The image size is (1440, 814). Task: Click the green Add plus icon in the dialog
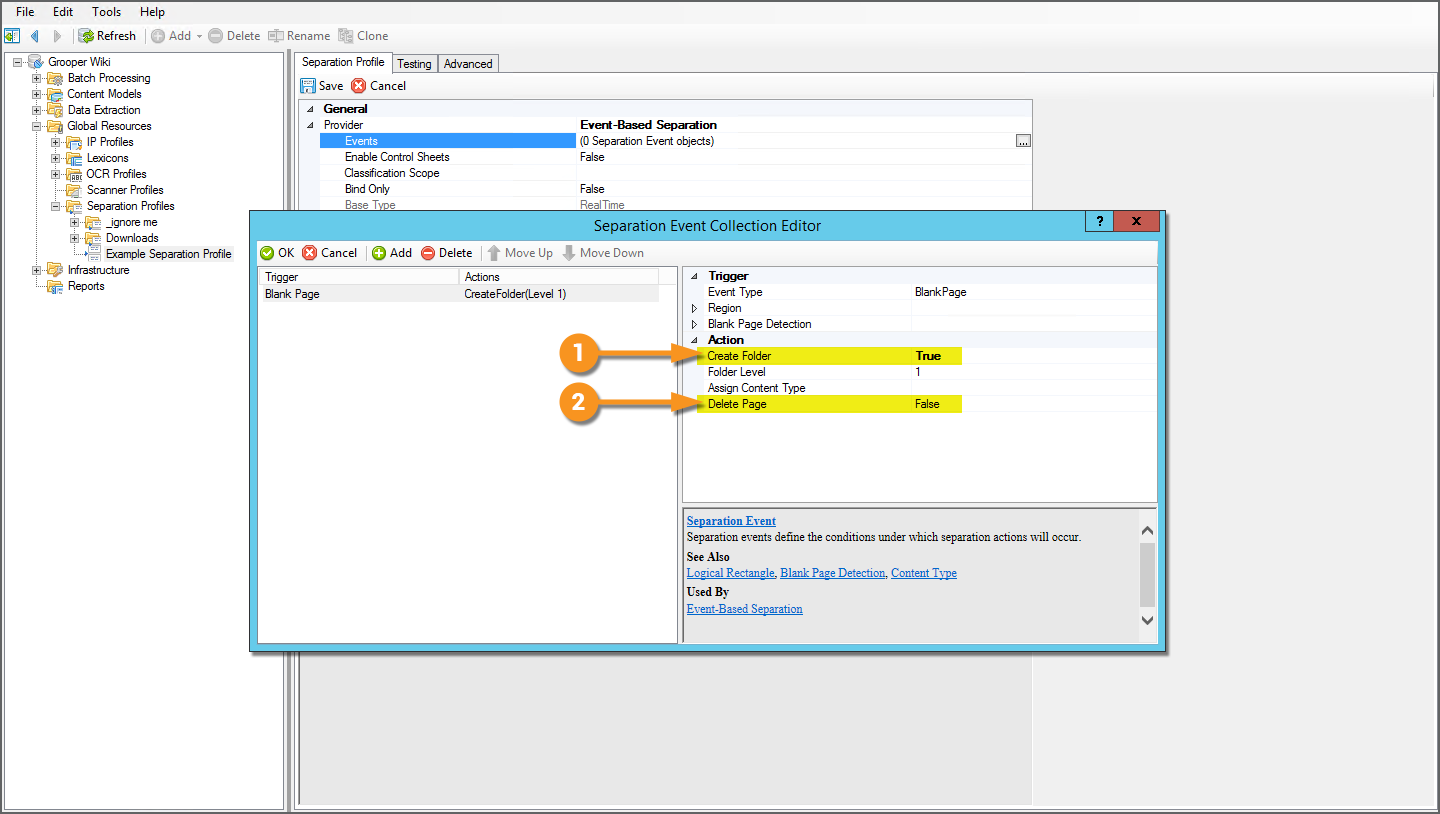(379, 253)
